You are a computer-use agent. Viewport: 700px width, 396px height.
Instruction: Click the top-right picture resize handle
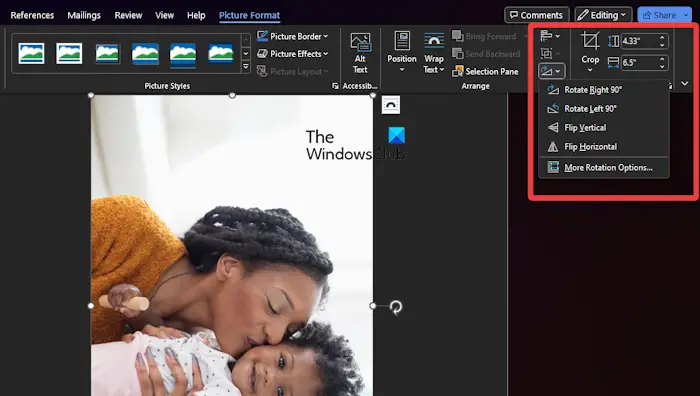[373, 95]
